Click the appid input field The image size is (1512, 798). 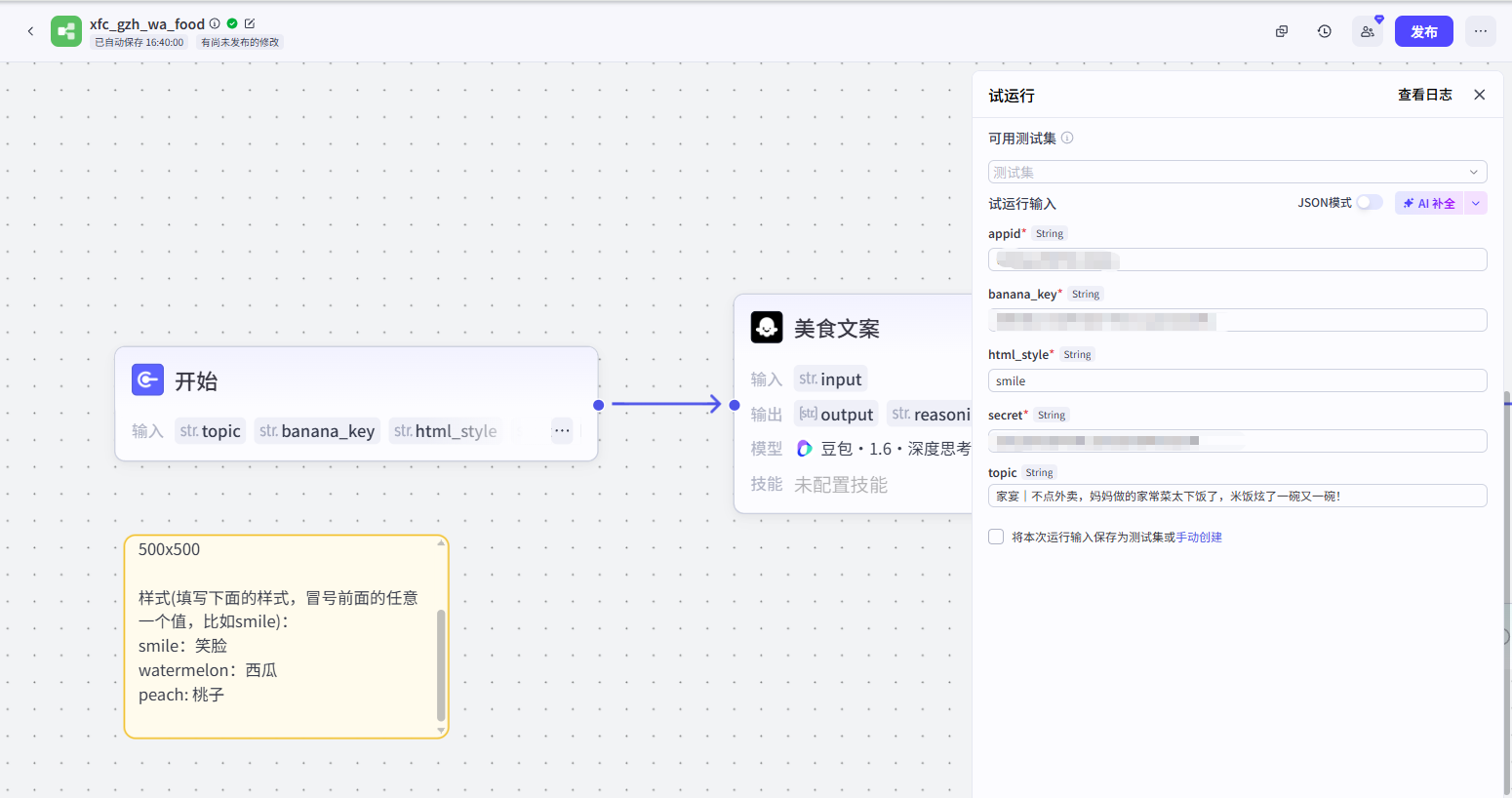[1237, 259]
